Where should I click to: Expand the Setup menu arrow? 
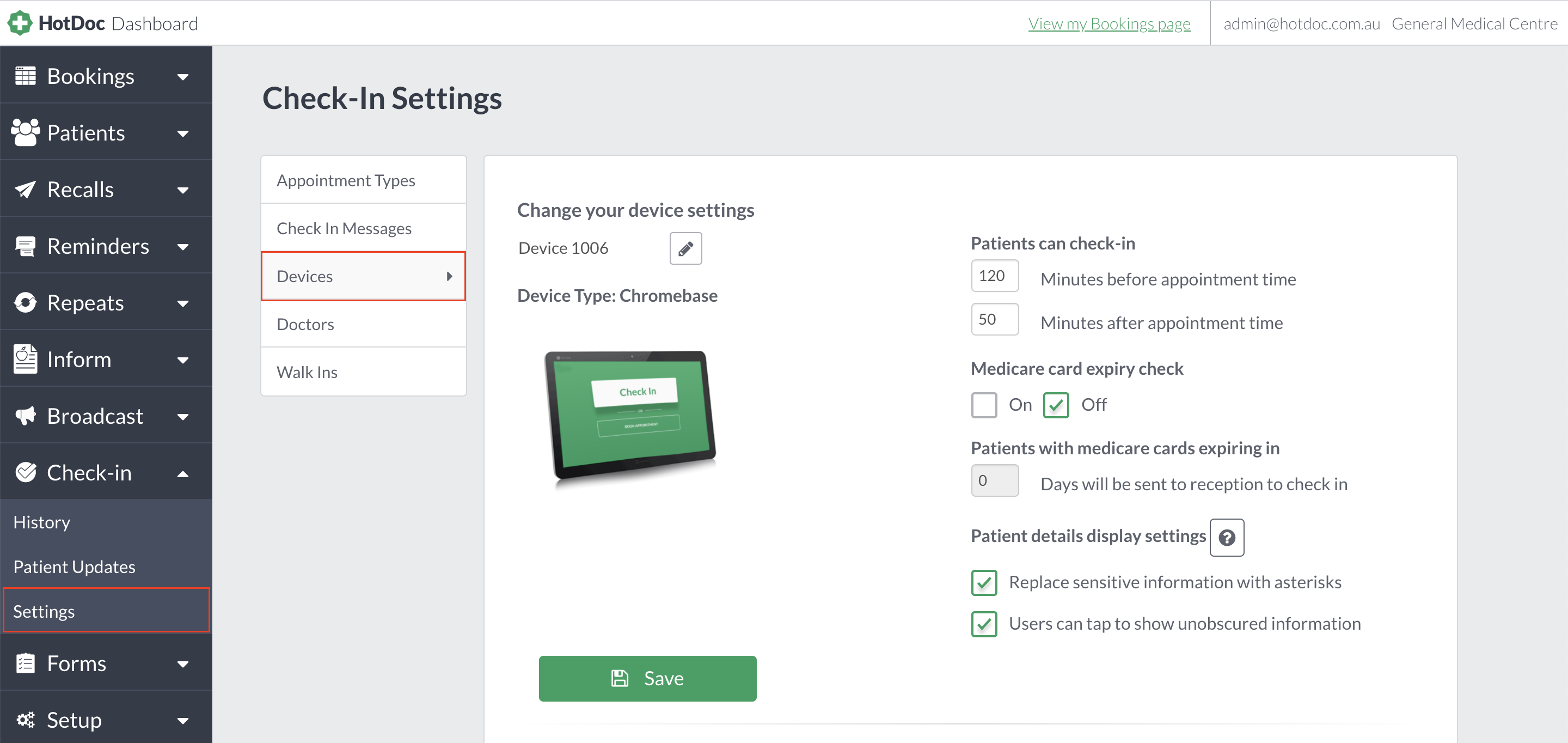click(x=182, y=721)
